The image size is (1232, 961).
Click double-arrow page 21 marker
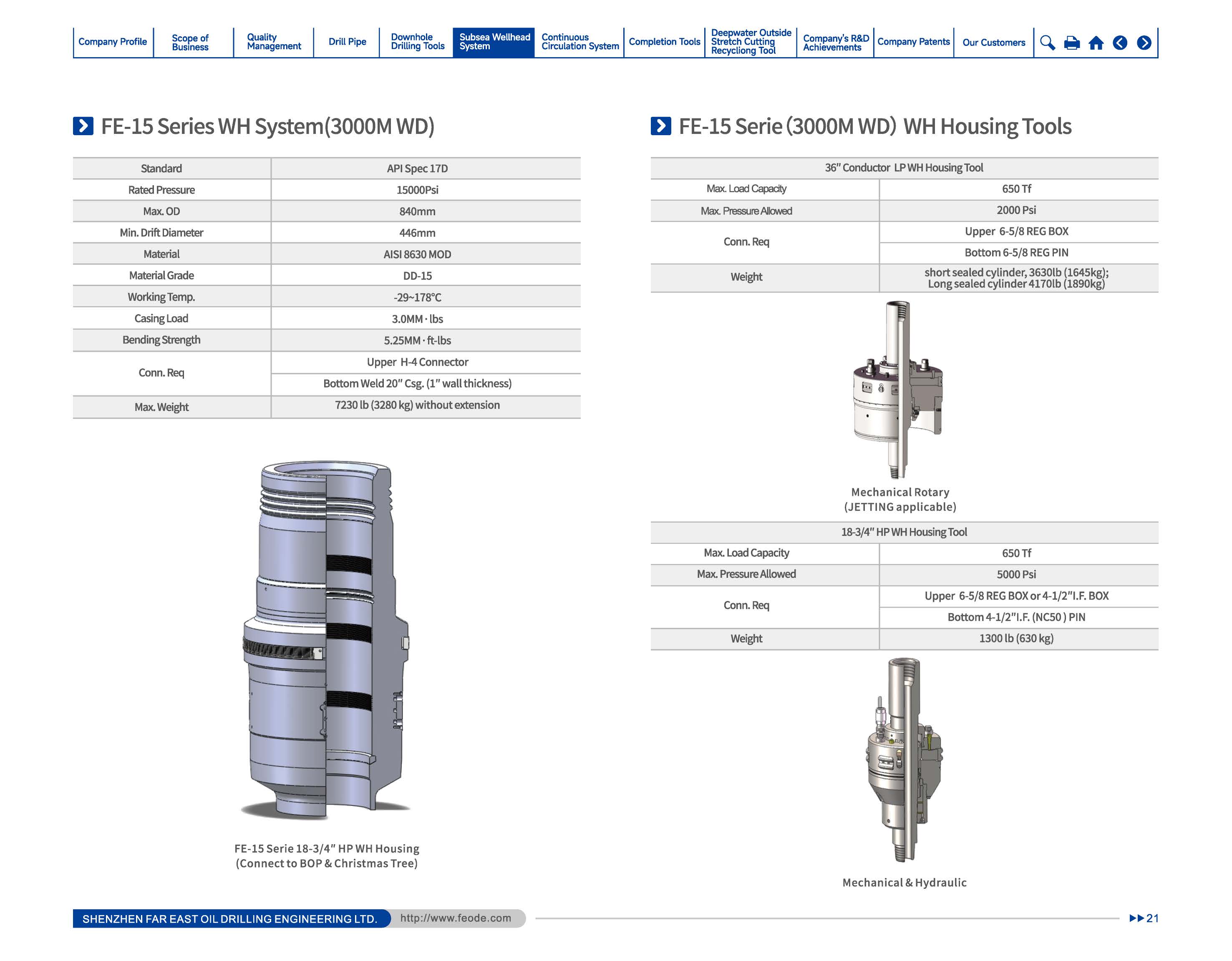tap(1143, 918)
